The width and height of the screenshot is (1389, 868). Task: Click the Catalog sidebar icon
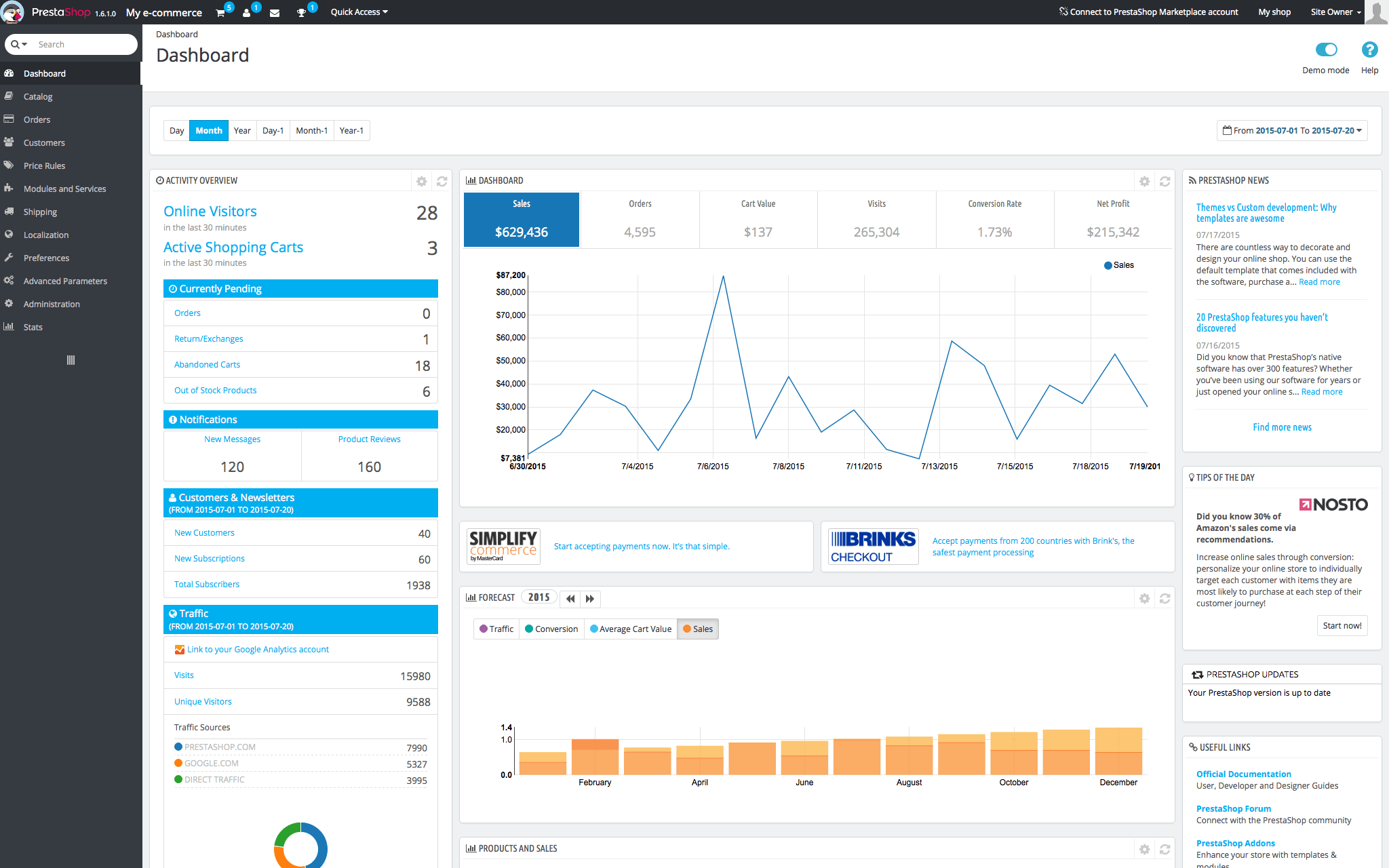pos(11,96)
